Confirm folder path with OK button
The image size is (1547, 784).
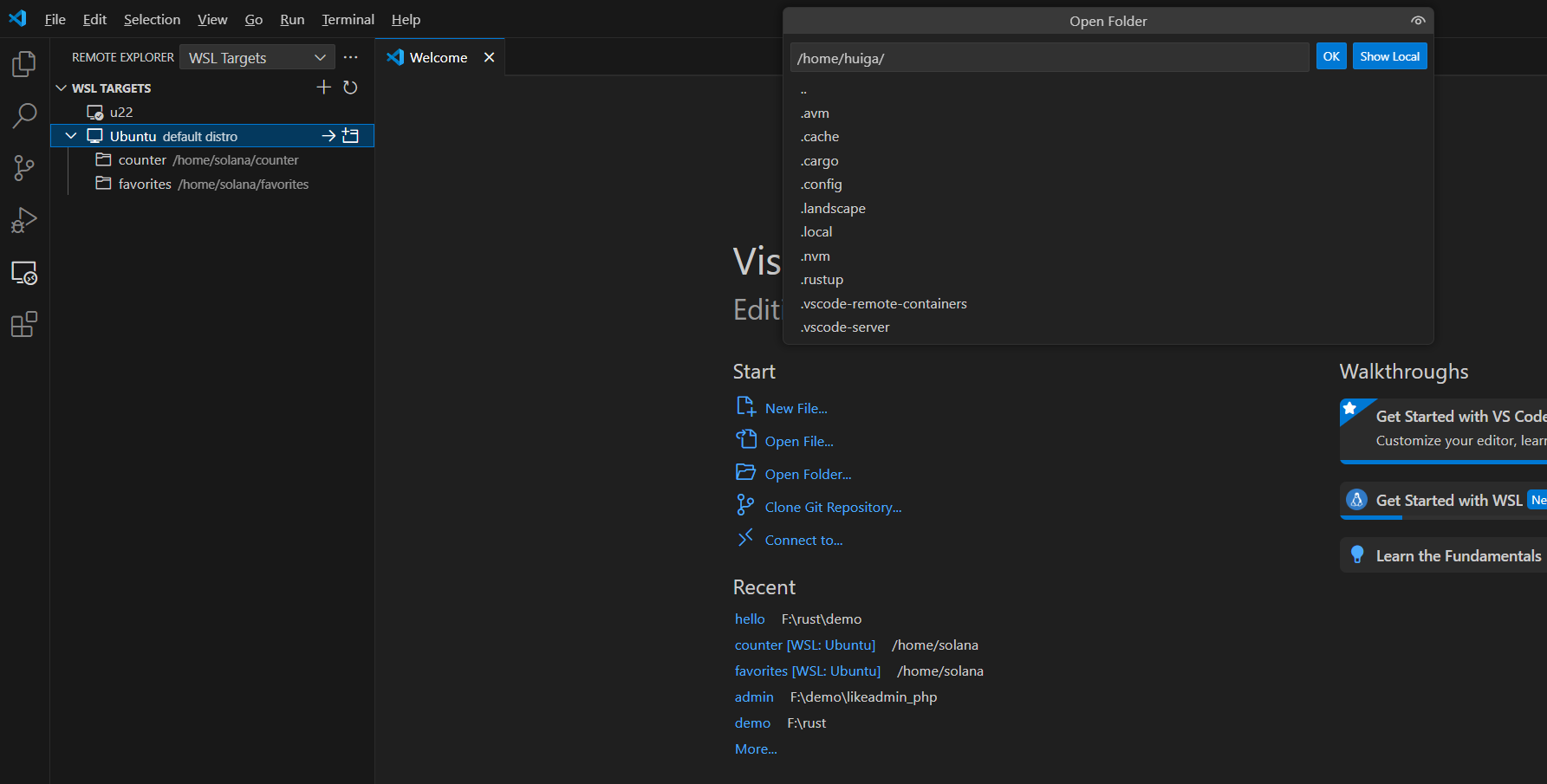(1331, 56)
